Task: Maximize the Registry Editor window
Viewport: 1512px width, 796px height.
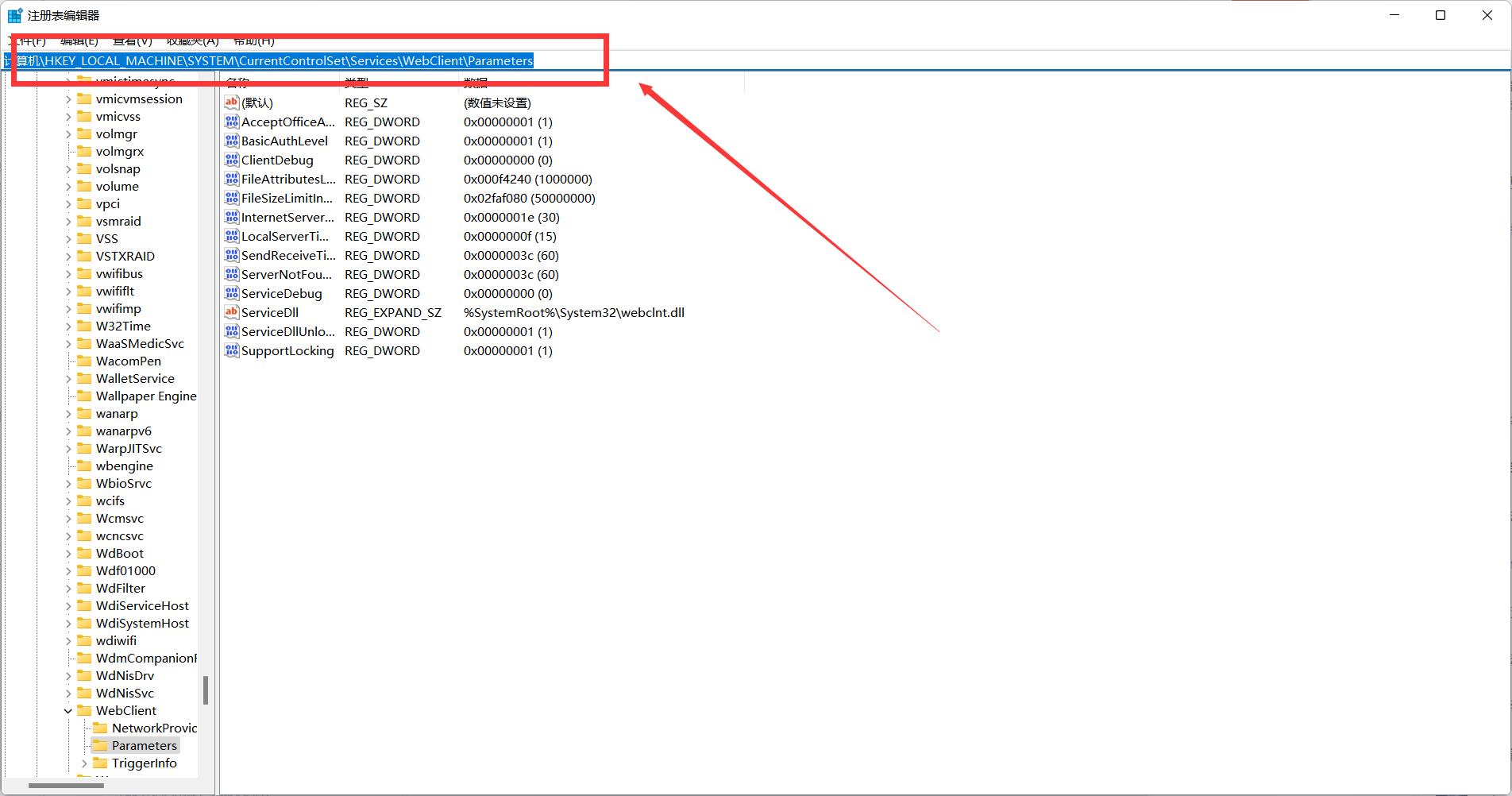Action: pos(1441,15)
